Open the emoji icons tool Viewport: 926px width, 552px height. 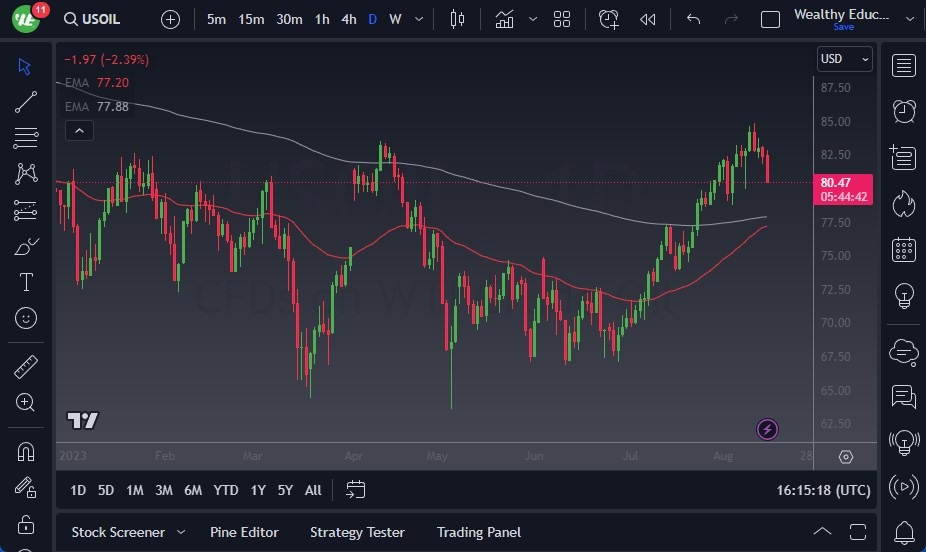tap(26, 318)
